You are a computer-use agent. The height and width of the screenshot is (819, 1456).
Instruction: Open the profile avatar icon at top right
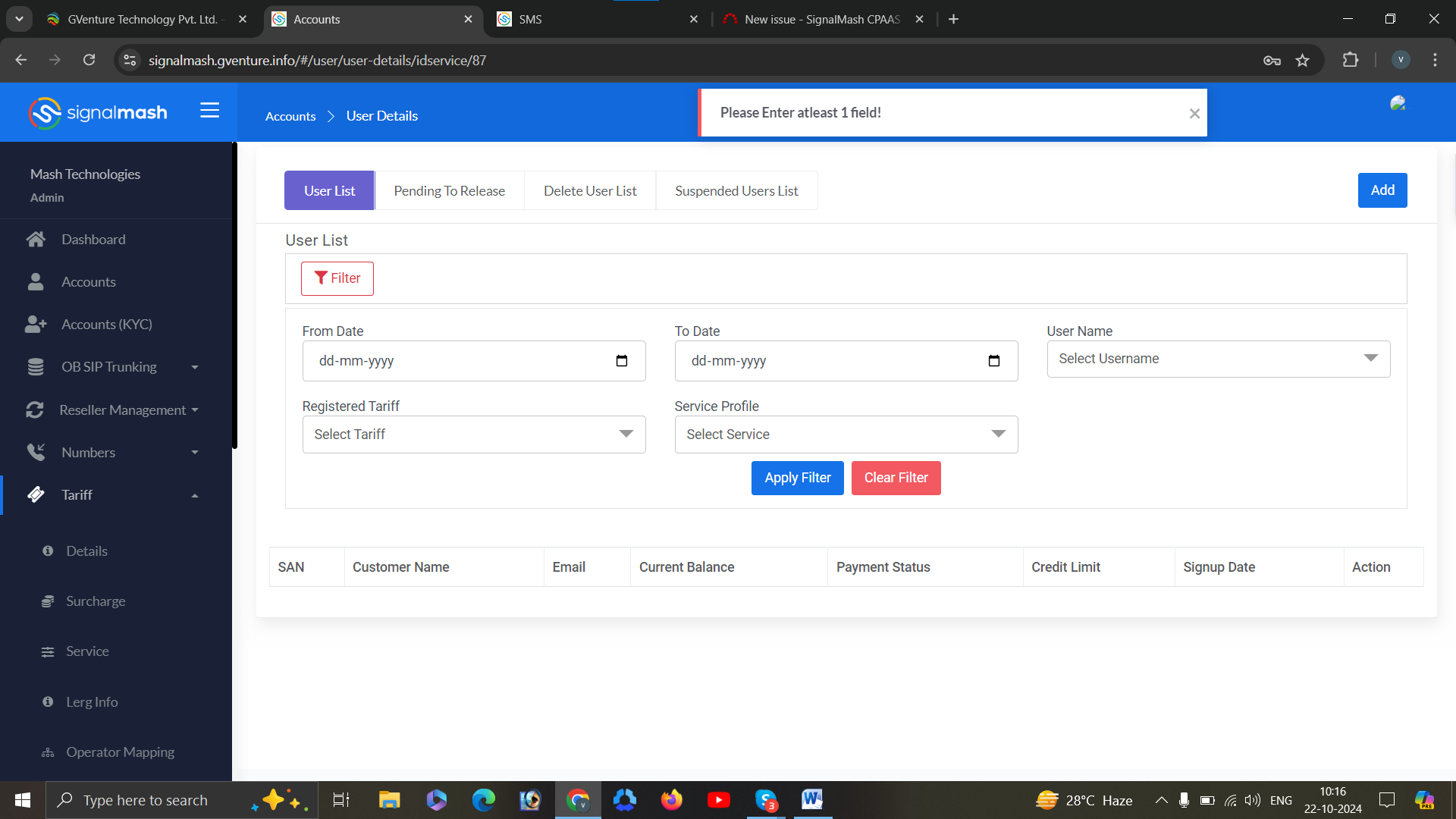[x=1398, y=104]
